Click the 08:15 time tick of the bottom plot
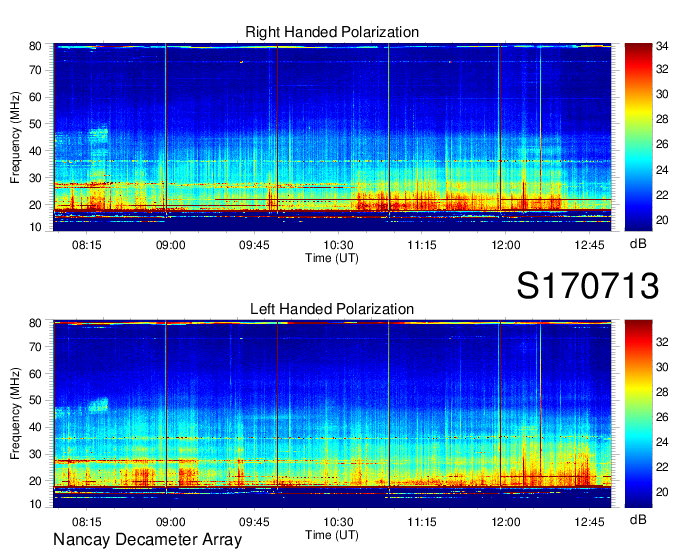The image size is (680, 552). [x=87, y=522]
